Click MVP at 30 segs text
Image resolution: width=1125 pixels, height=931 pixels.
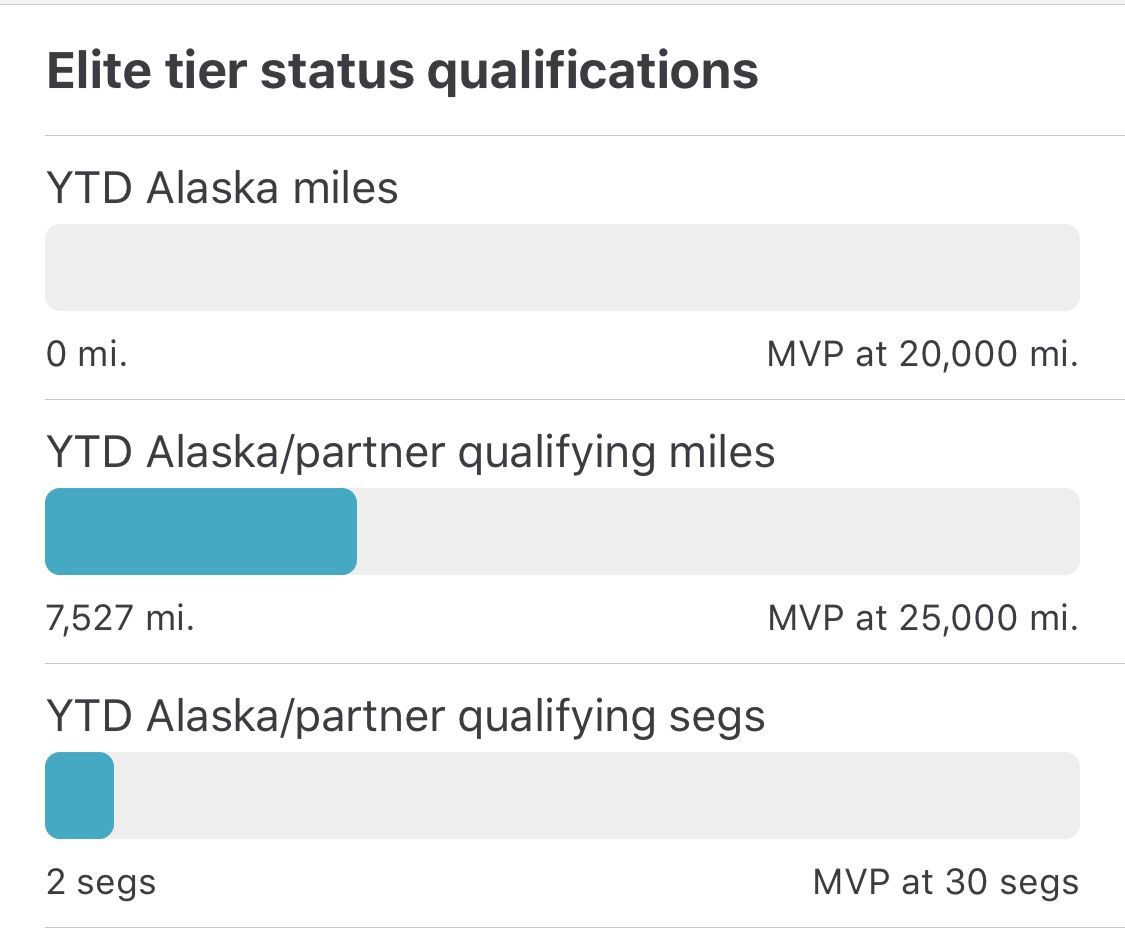tap(946, 883)
